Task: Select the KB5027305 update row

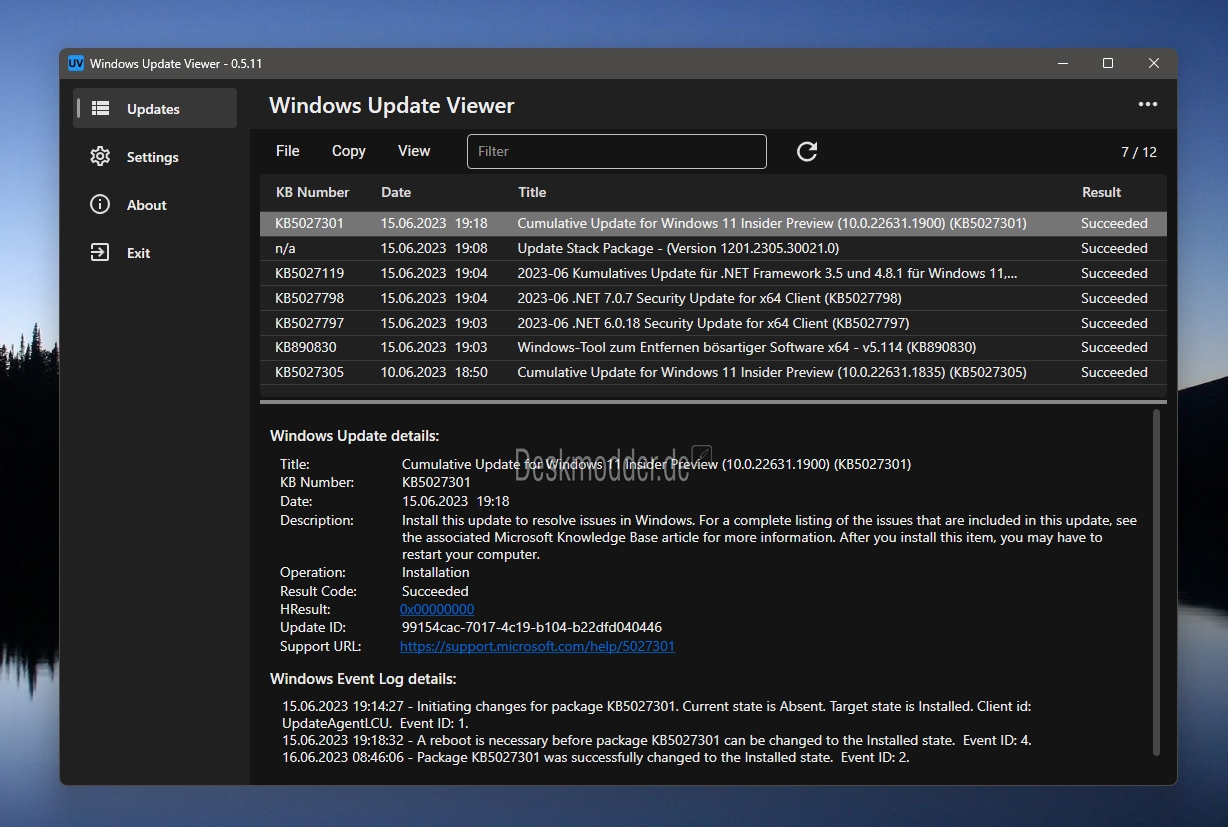Action: (713, 372)
